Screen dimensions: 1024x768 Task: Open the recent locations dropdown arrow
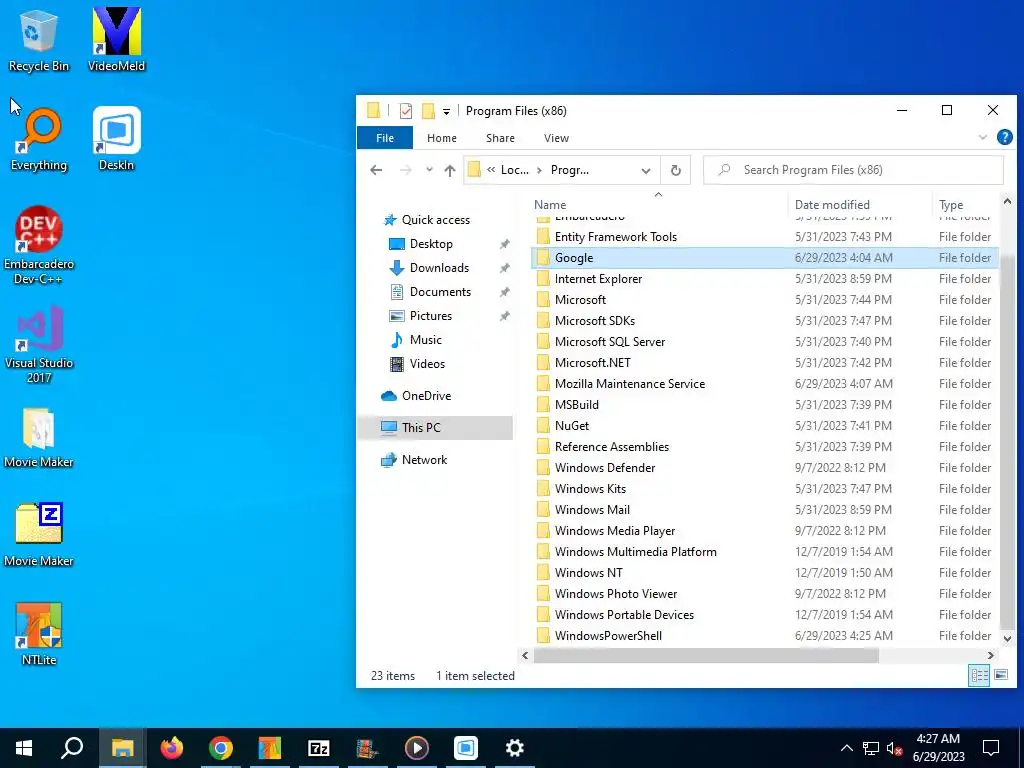point(429,170)
